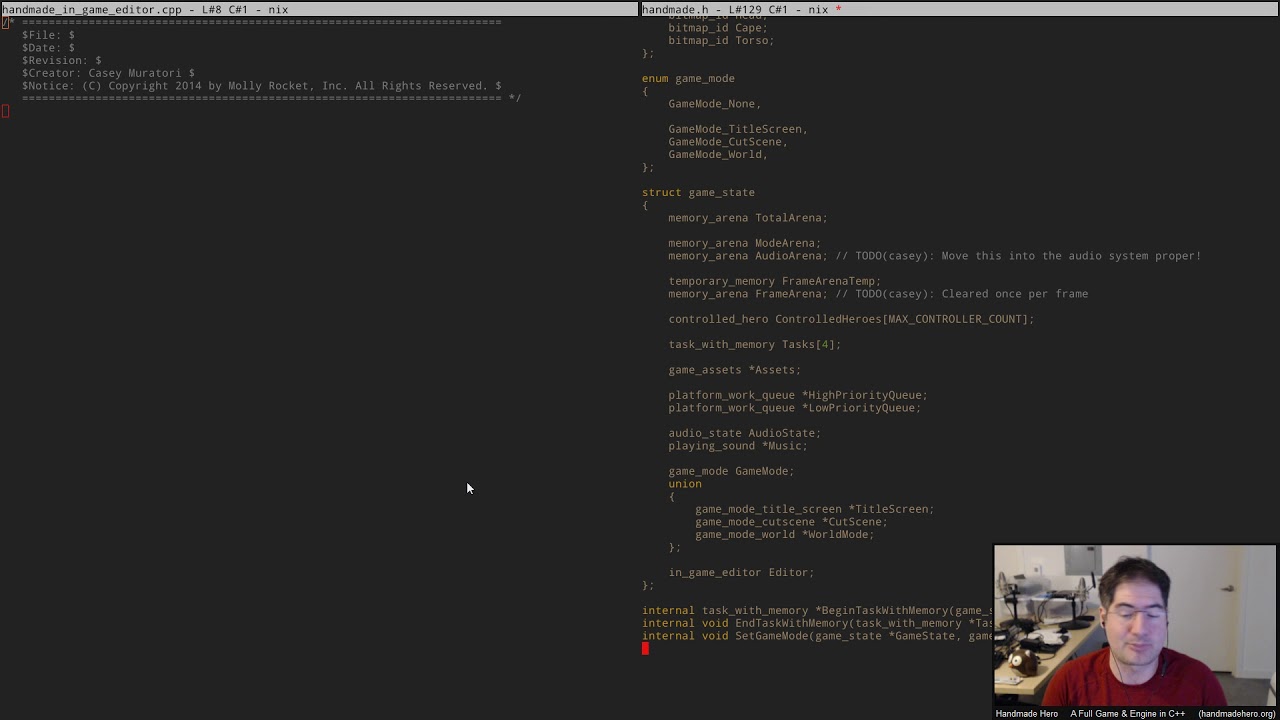This screenshot has height=720, width=1280.
Task: Click the copyright "$Notice:" line
Action: (261, 86)
